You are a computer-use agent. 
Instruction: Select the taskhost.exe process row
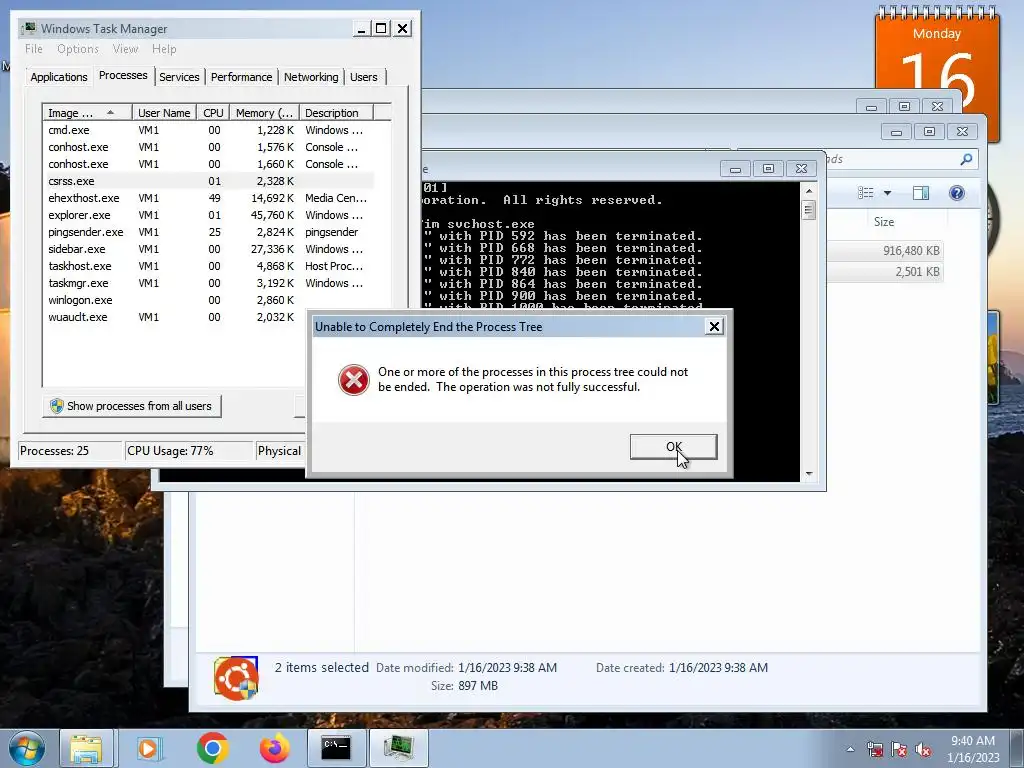[208, 266]
